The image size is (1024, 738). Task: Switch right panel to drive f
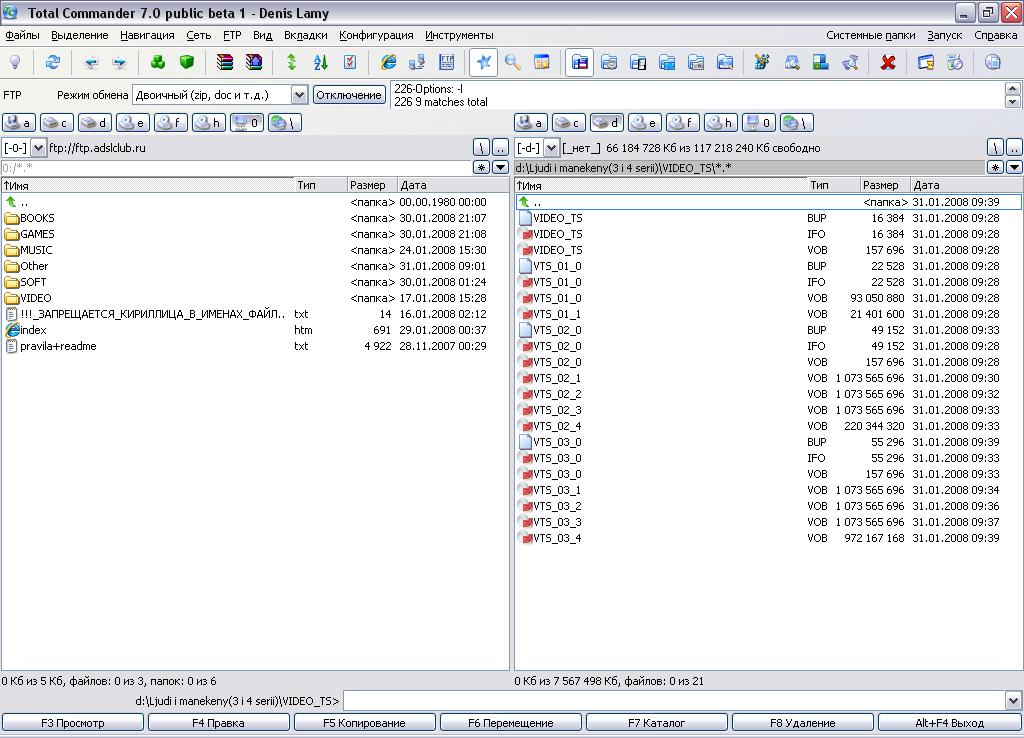(x=683, y=123)
